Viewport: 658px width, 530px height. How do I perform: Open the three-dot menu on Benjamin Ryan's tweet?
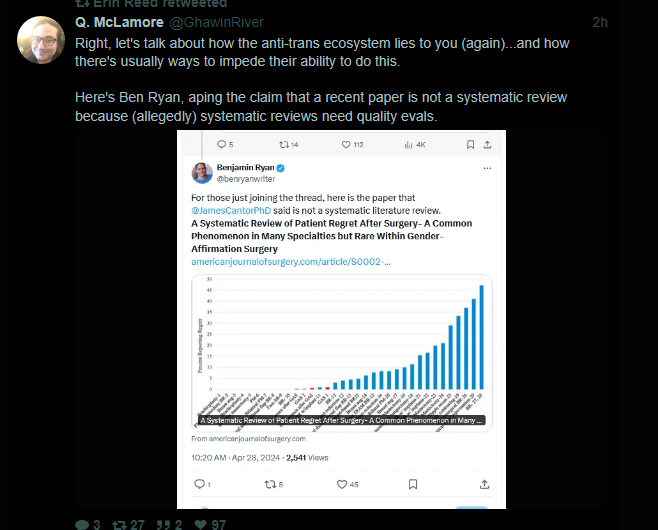tap(486, 169)
